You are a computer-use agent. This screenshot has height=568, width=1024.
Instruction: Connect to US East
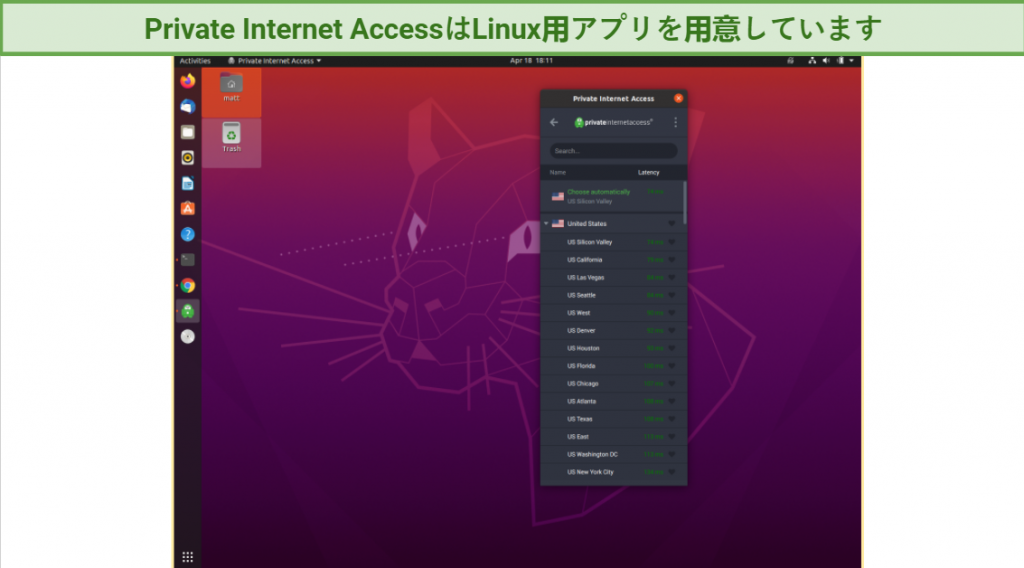(611, 436)
